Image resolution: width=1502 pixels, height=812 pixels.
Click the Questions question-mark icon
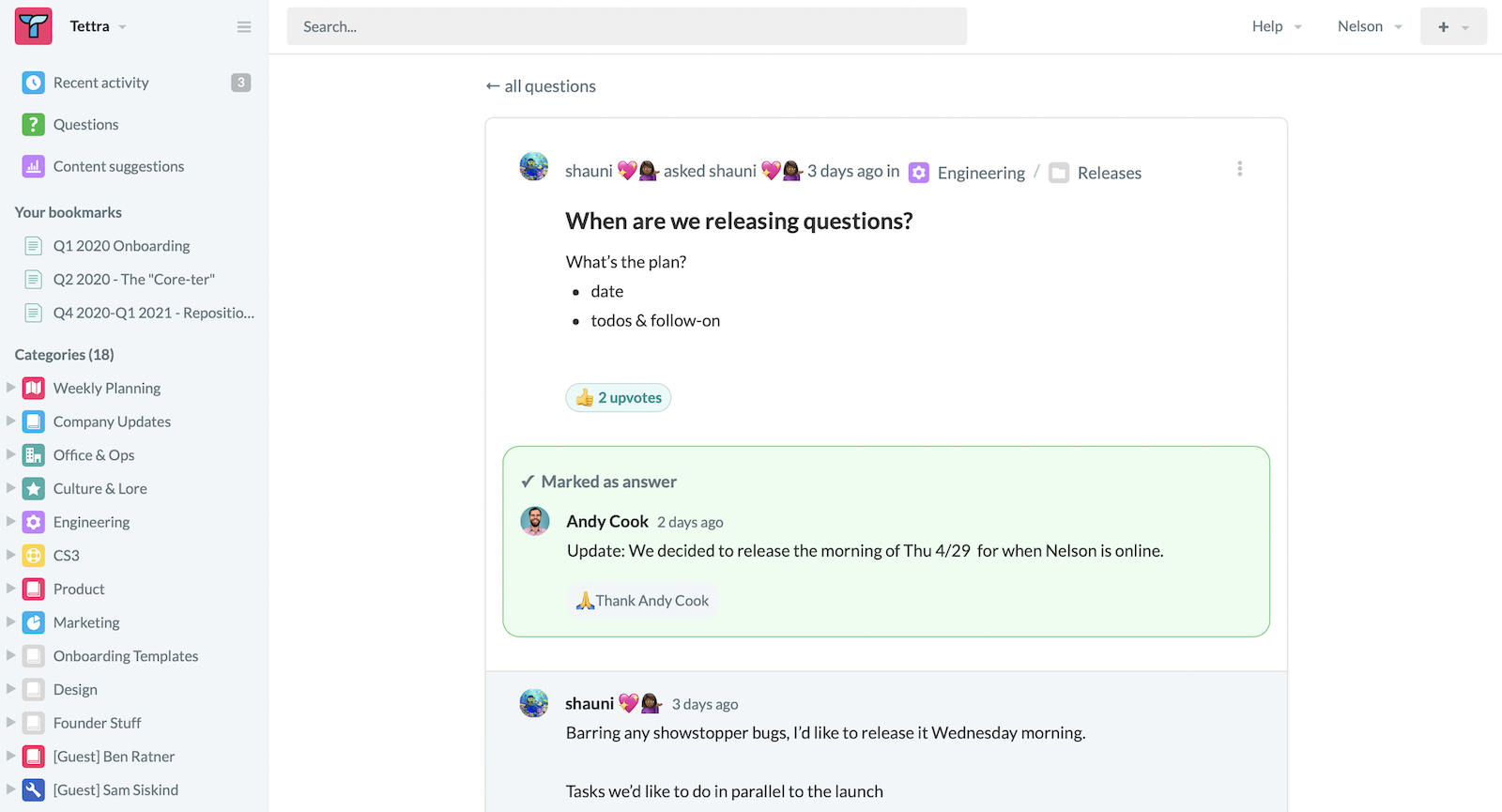[x=34, y=124]
